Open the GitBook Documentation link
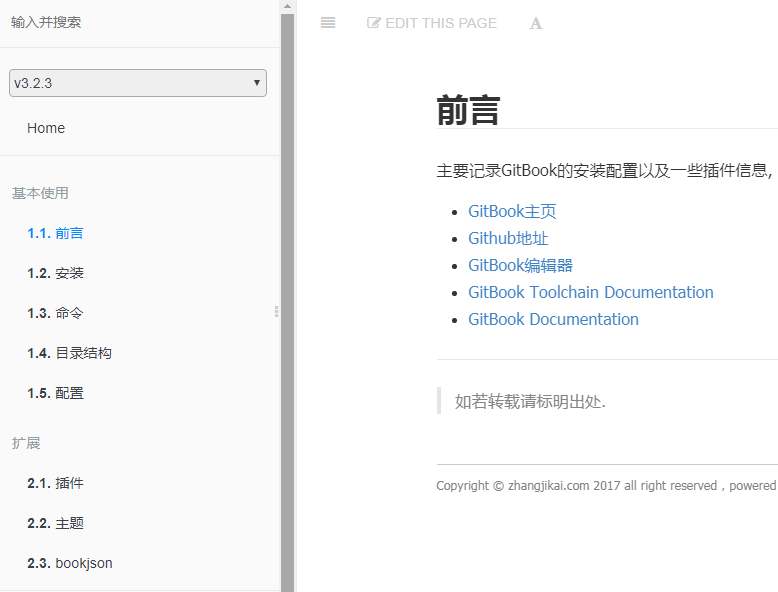 pos(553,319)
